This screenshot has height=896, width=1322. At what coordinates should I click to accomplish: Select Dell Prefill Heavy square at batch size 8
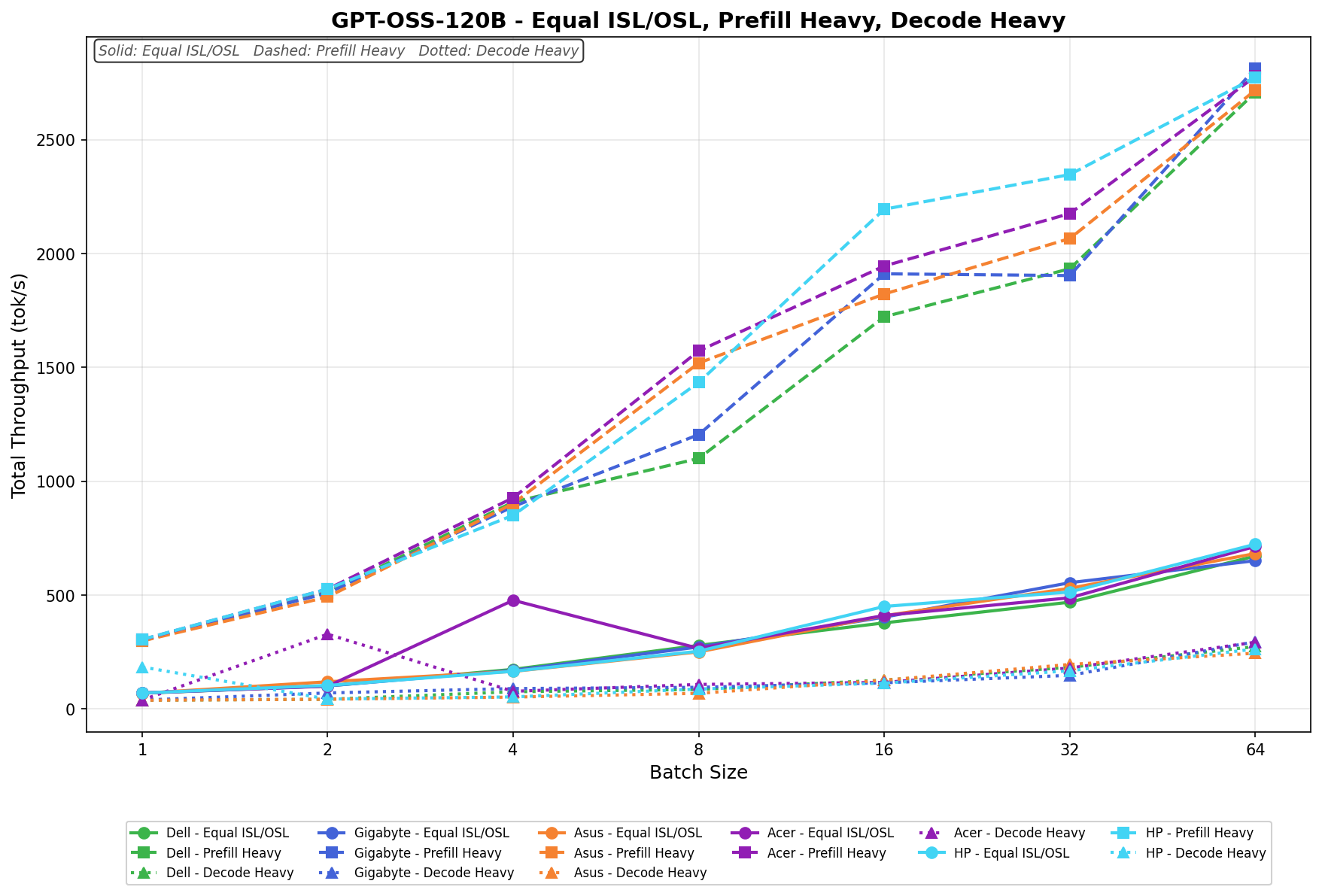click(x=699, y=458)
